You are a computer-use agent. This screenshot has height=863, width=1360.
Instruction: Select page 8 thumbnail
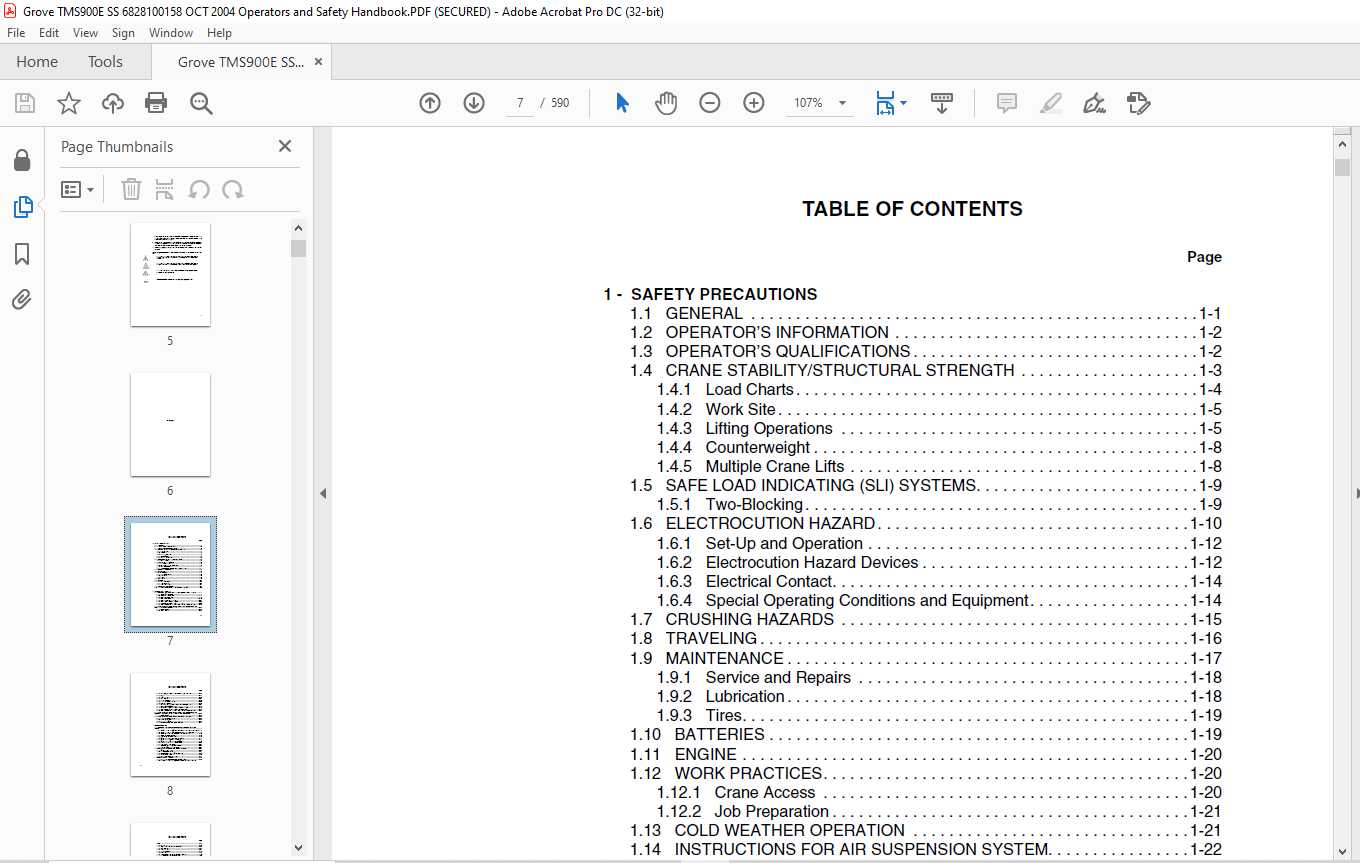click(x=170, y=724)
